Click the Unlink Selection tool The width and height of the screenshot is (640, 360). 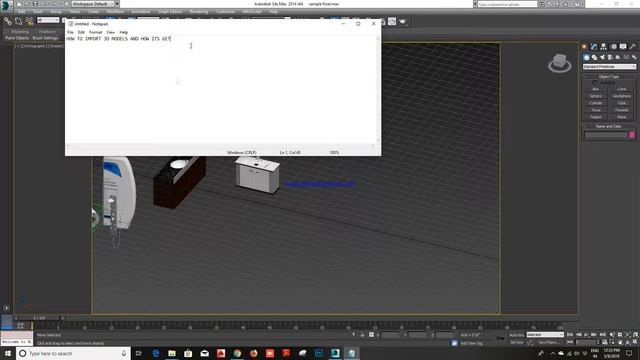[18, 21]
